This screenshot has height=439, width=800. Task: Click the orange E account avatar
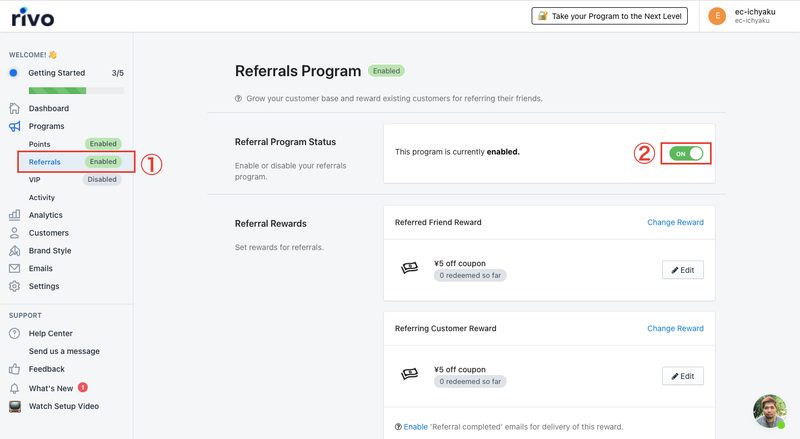click(x=717, y=16)
